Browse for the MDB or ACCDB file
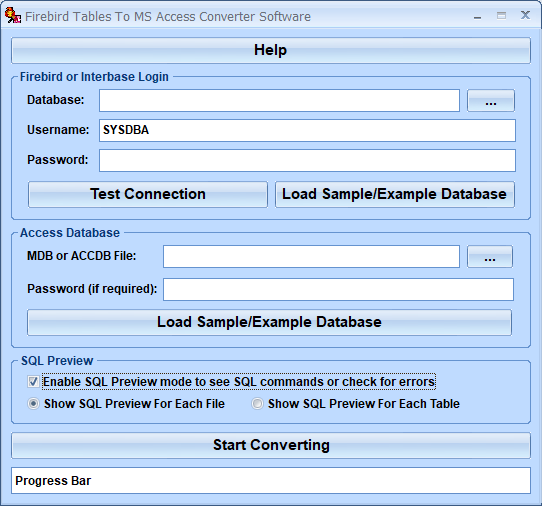This screenshot has height=506, width=542. pos(490,256)
